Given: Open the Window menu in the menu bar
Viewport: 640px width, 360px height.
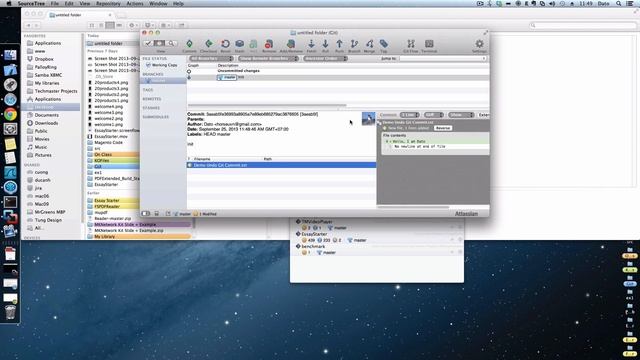Looking at the screenshot, I should [158, 4].
